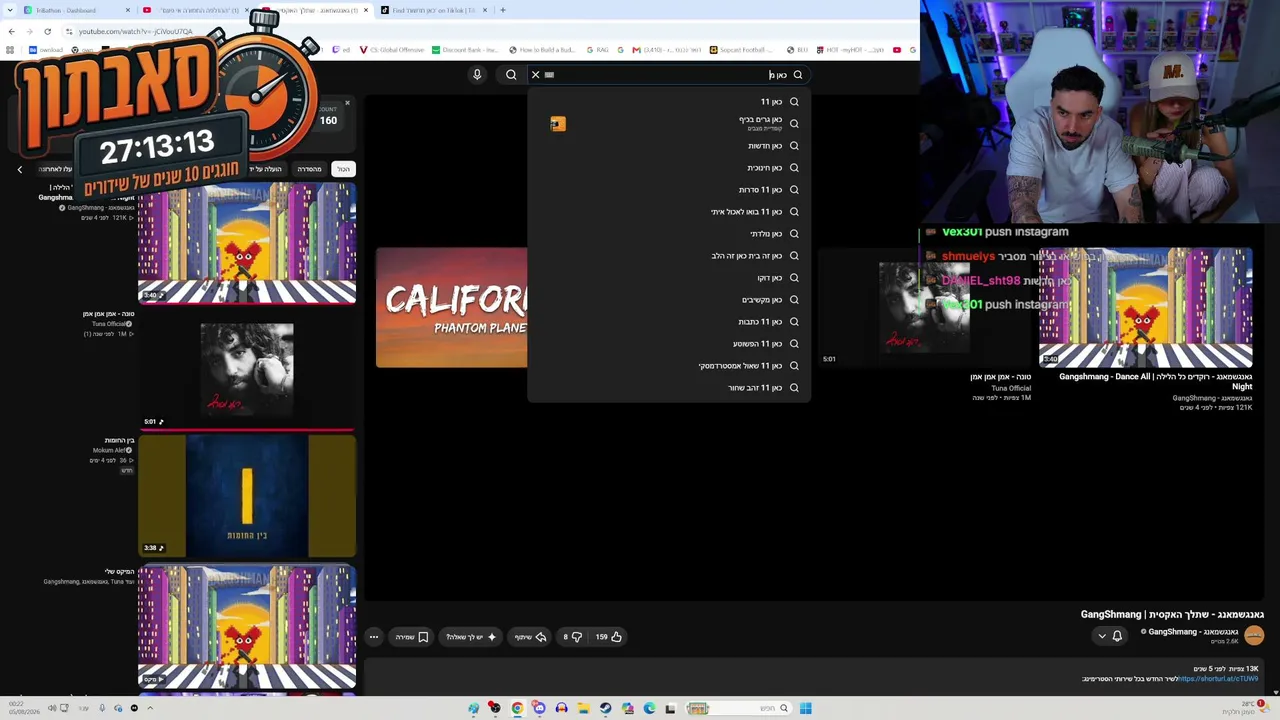Pick the suggestion 'כאן 11 הפשוטע'

(x=669, y=344)
